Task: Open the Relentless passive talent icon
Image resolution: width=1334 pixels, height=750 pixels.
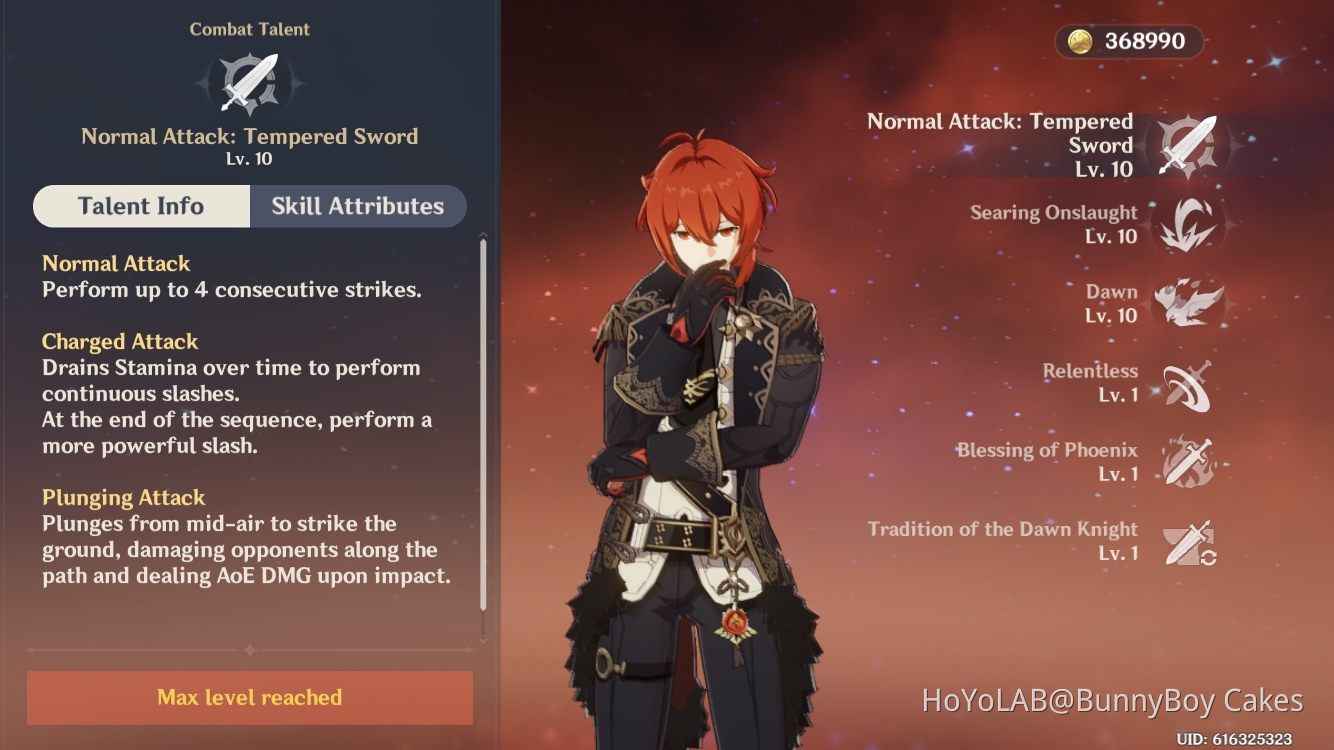Action: tap(1188, 384)
